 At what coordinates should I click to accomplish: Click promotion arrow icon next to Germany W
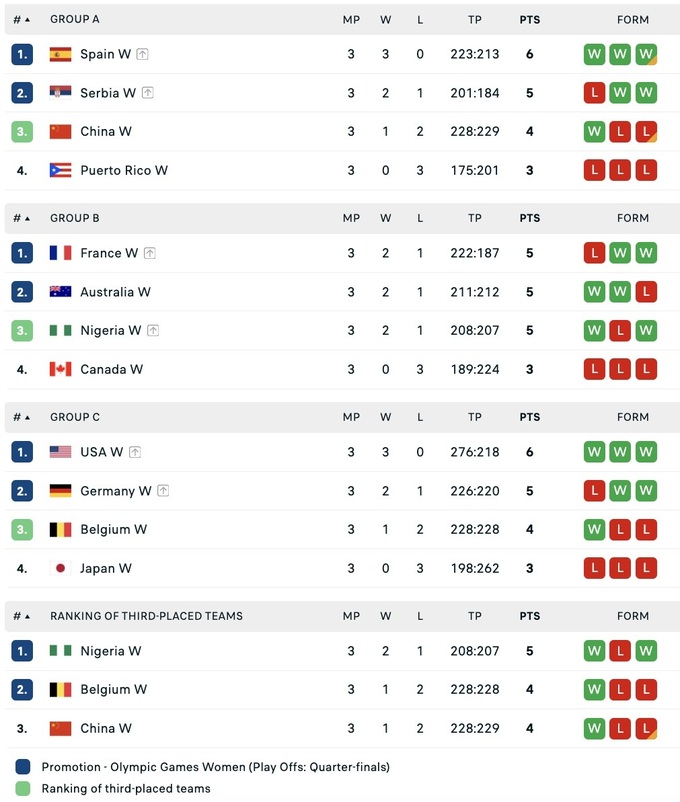coord(164,491)
